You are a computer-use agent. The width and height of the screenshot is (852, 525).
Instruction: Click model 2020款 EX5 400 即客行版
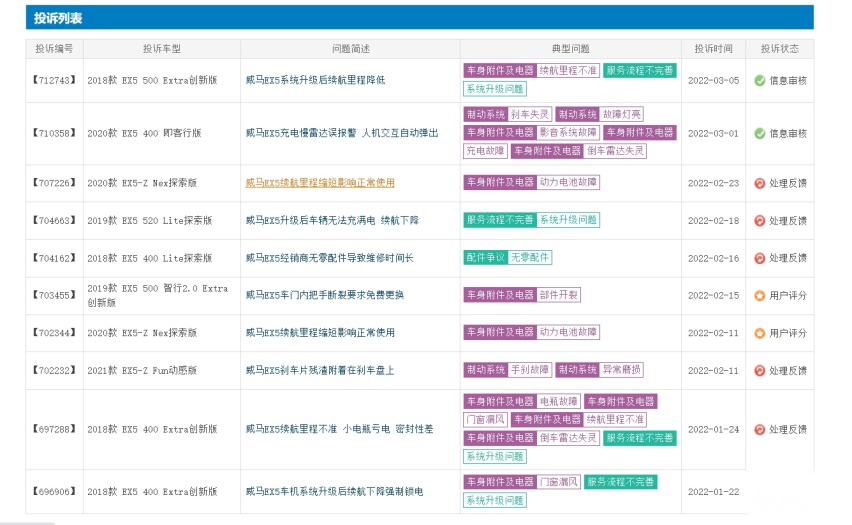144,133
